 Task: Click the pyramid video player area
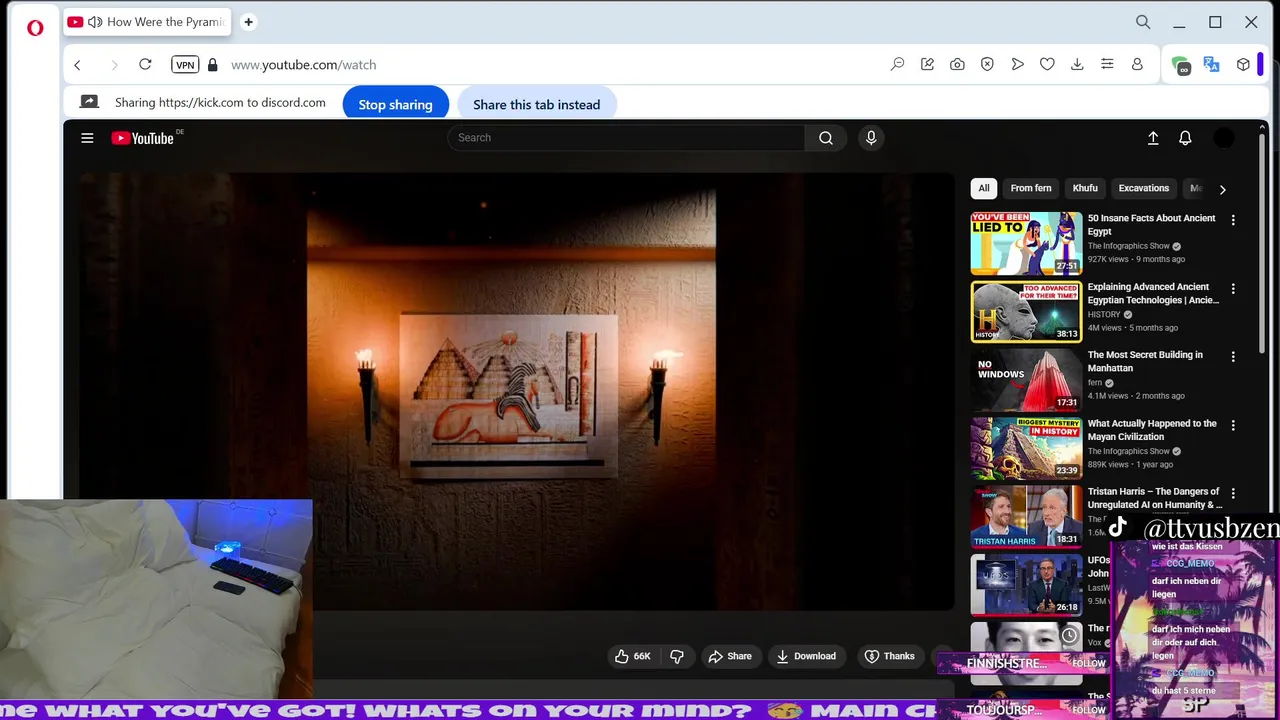[517, 391]
